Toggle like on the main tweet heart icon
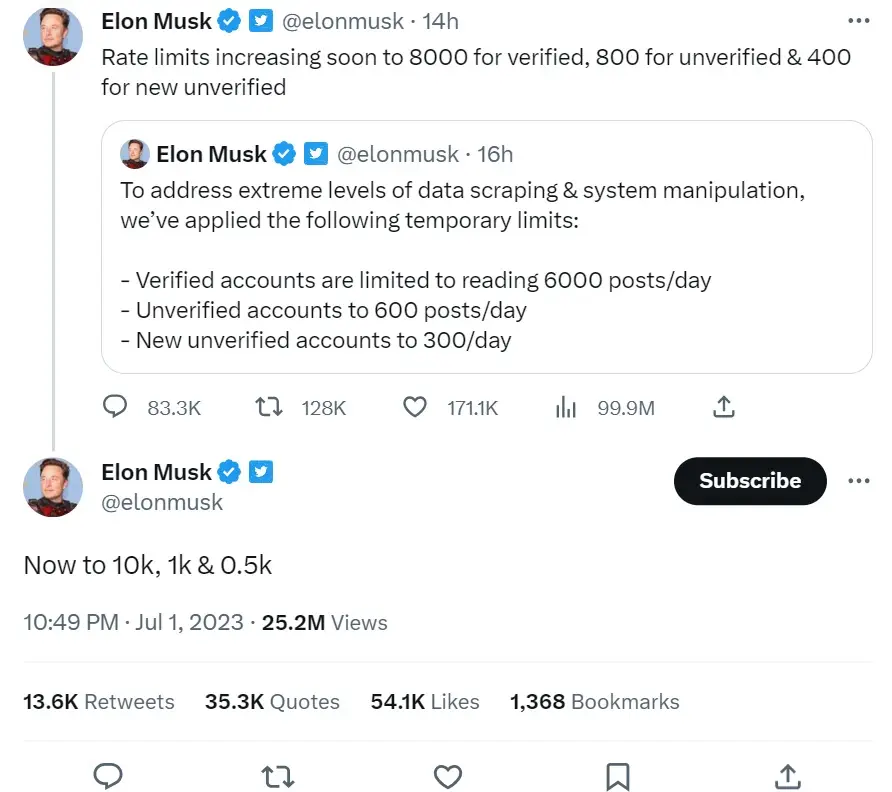 tap(448, 777)
